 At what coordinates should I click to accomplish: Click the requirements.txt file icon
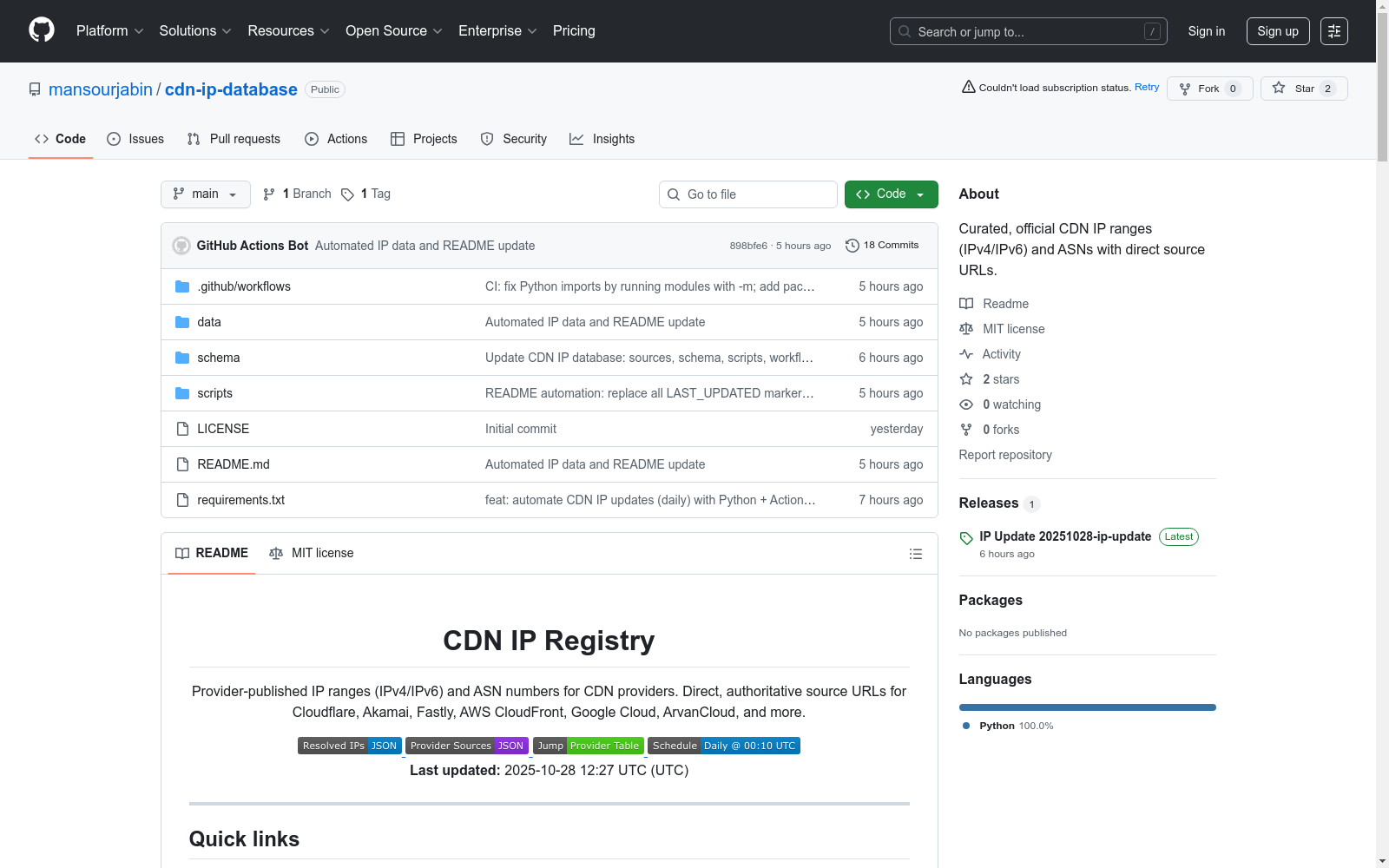[182, 500]
